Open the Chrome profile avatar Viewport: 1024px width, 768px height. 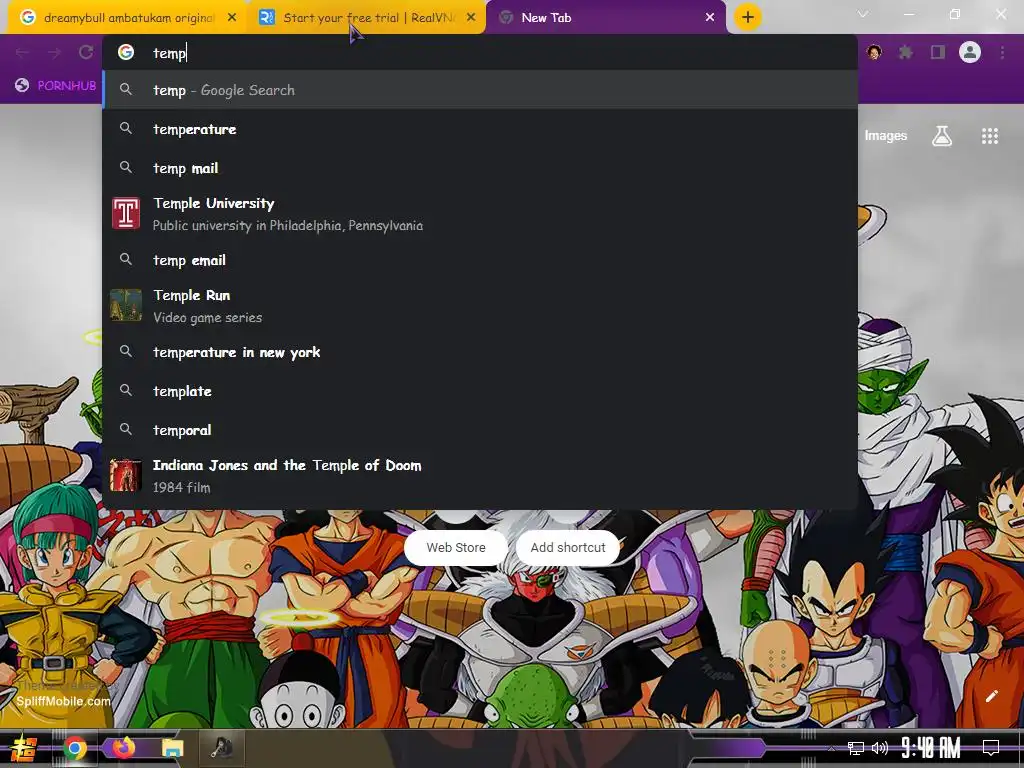(970, 52)
